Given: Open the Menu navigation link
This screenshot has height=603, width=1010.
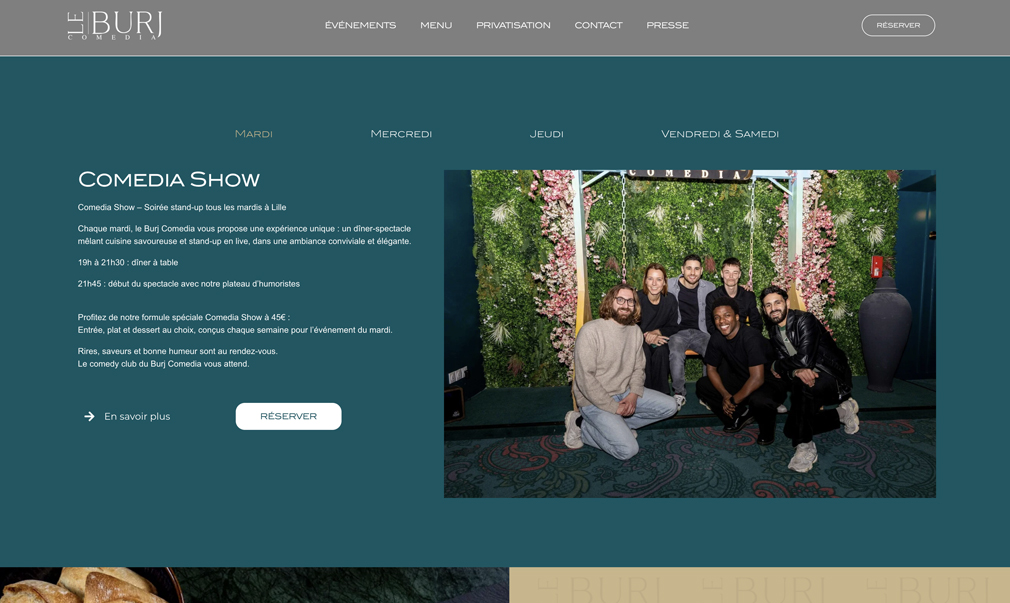Looking at the screenshot, I should tap(436, 25).
